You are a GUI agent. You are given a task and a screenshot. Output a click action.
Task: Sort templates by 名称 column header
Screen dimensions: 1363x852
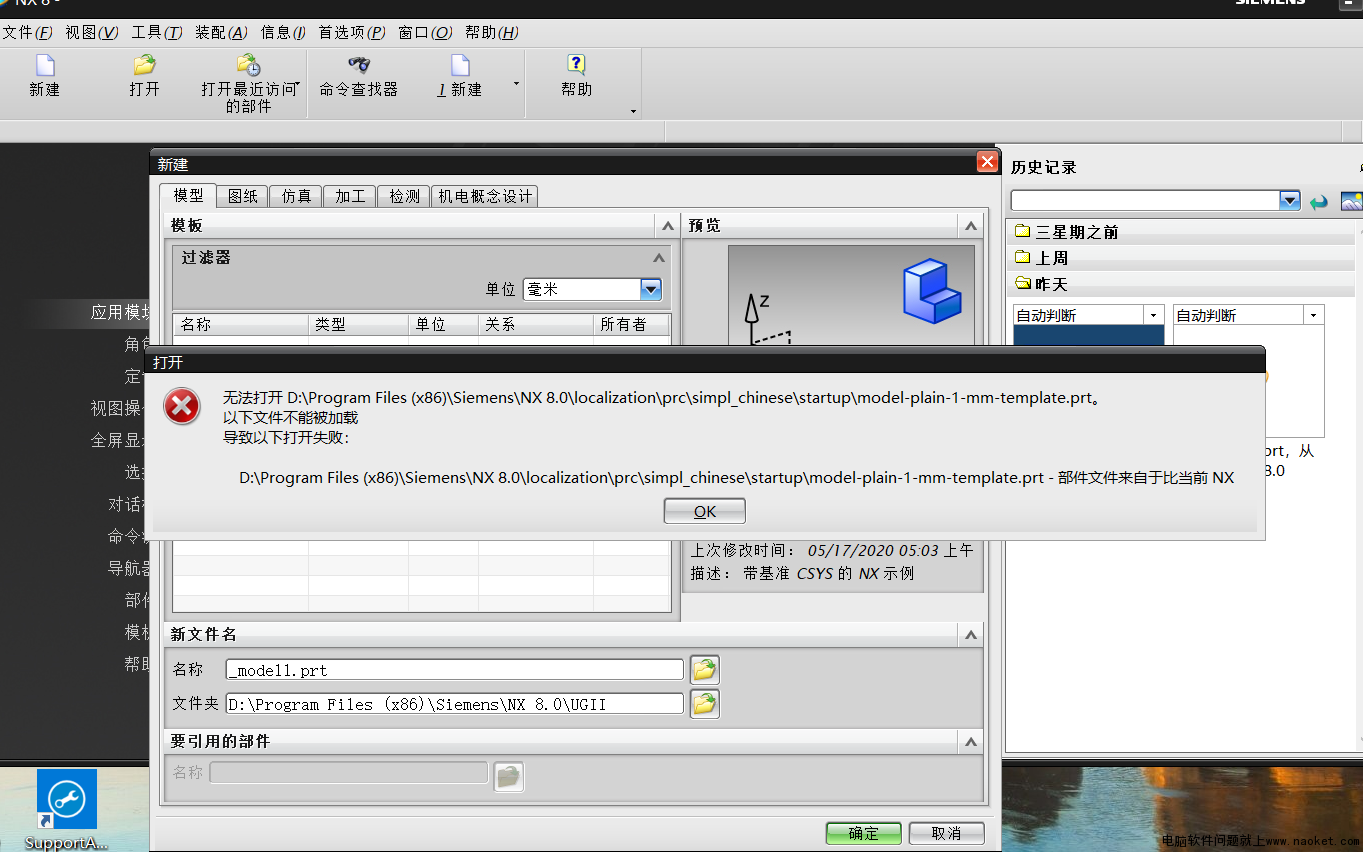240,324
